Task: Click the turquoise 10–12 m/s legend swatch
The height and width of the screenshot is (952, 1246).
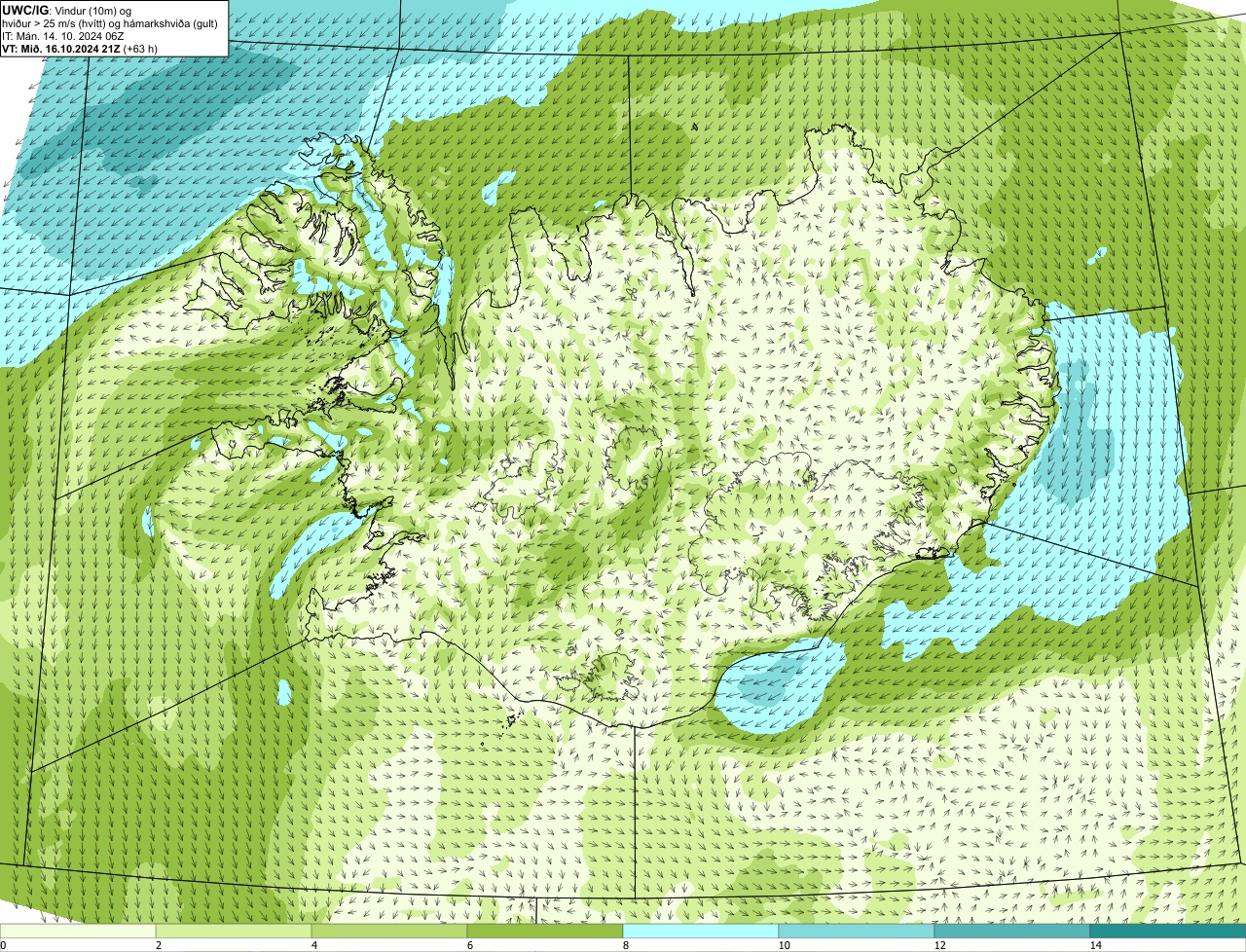Action: (x=857, y=931)
